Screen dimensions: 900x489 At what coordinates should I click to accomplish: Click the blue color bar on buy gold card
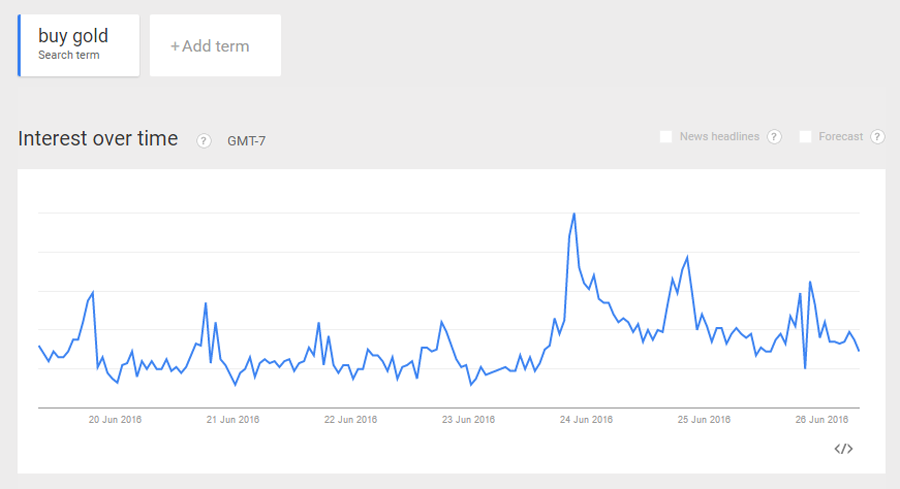19,45
